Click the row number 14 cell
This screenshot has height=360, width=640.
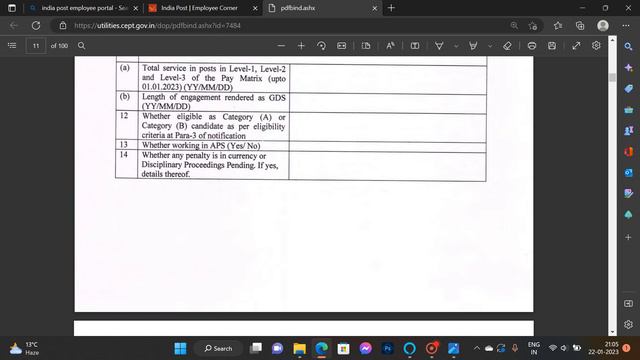pyautogui.click(x=126, y=164)
